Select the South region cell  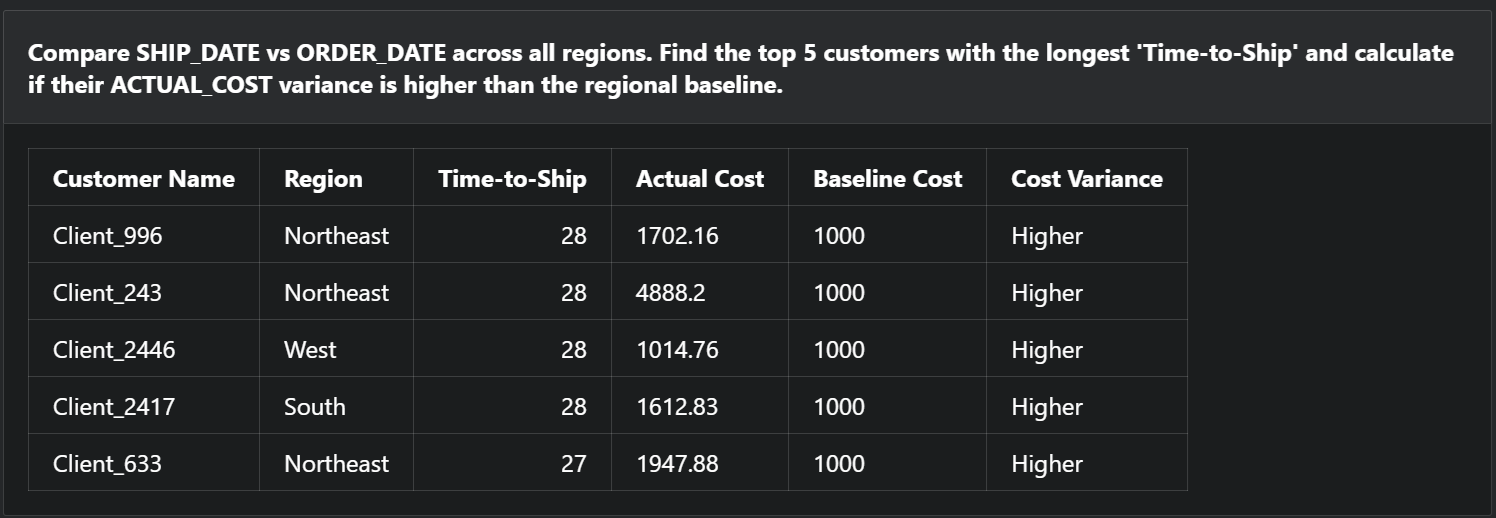coord(315,407)
